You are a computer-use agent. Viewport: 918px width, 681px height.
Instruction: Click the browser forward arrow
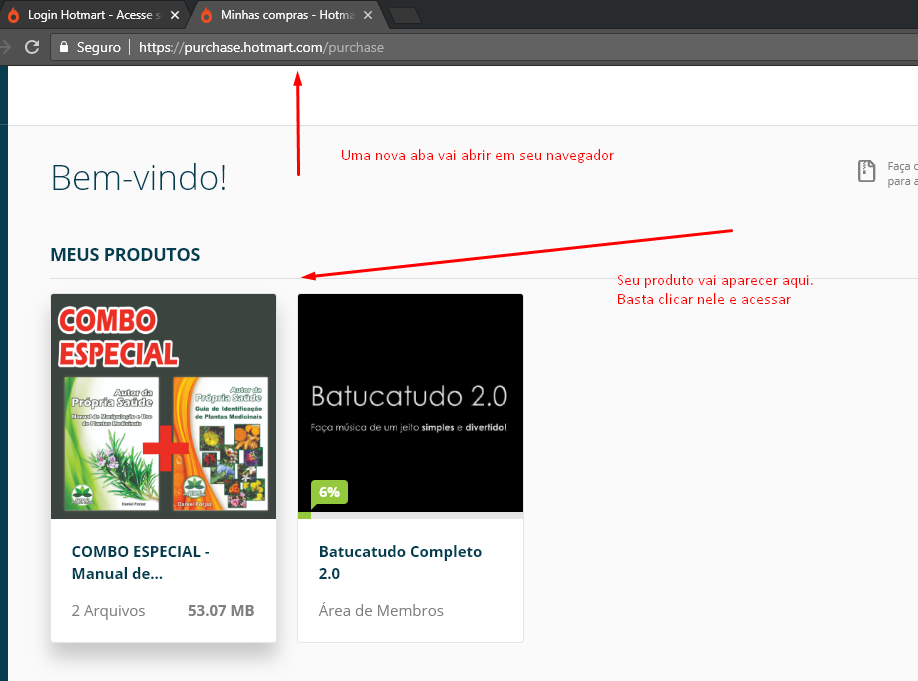[5, 47]
